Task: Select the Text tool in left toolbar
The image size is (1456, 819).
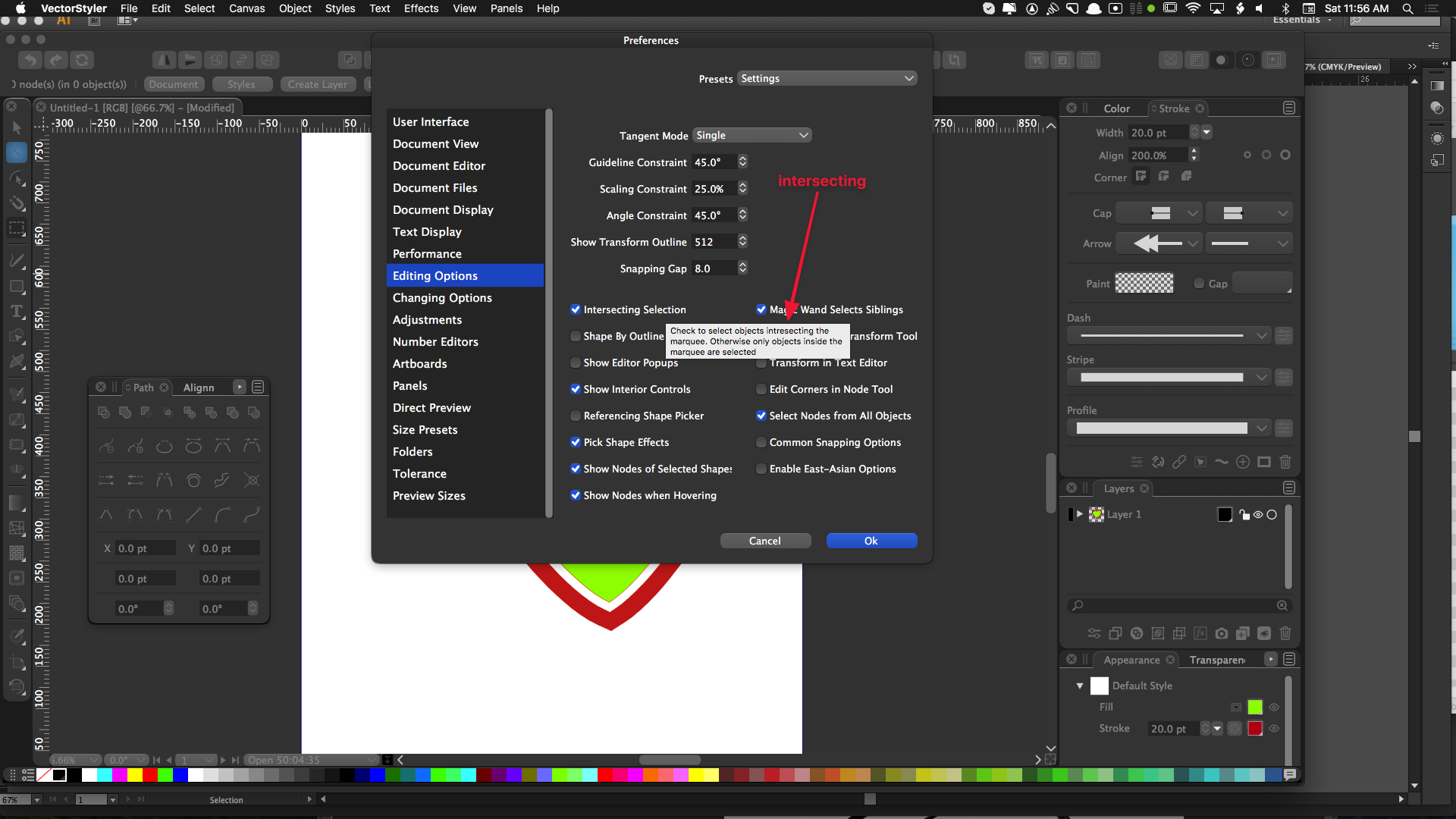Action: pyautogui.click(x=17, y=312)
